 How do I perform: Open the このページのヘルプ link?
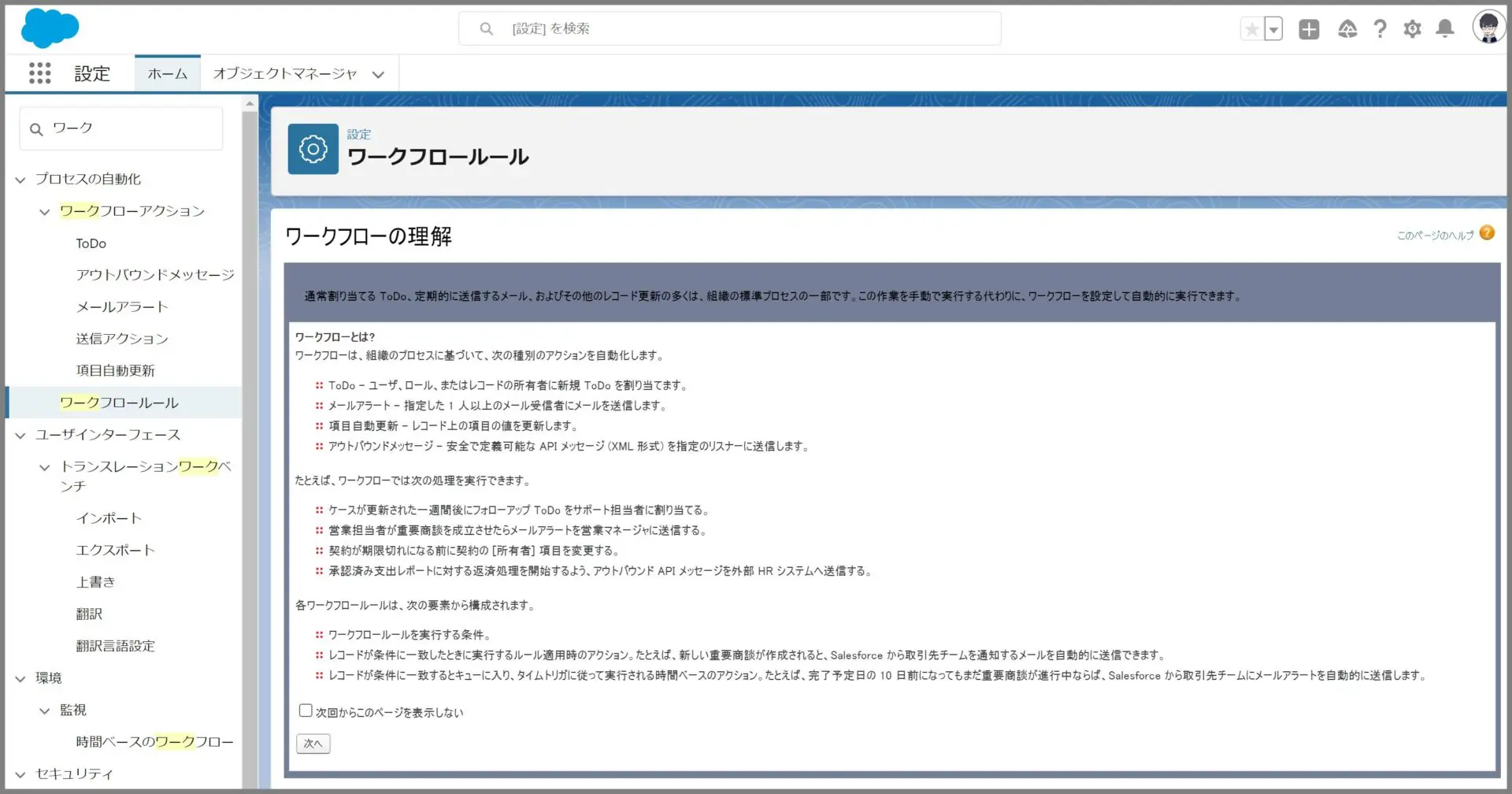click(x=1435, y=235)
